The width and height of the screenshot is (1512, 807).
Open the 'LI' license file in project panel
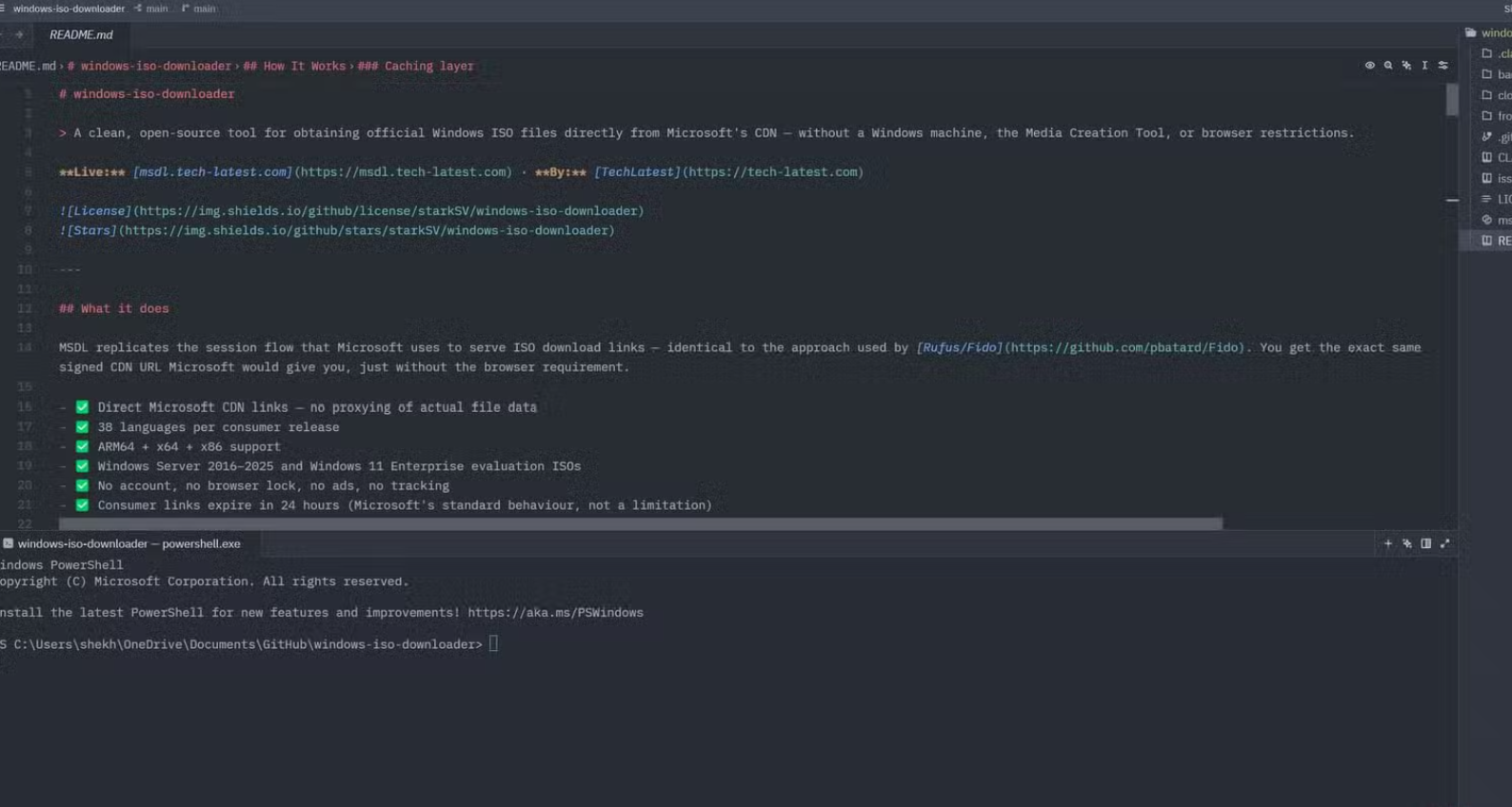1495,199
